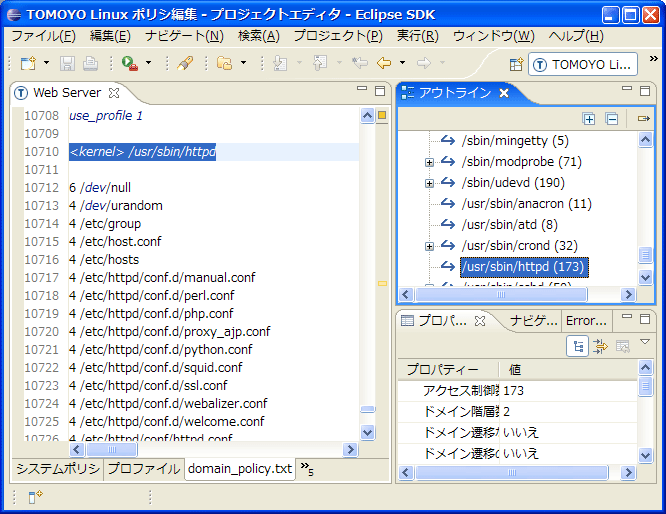Click Expand All in outline toolbar
The height and width of the screenshot is (514, 666).
coord(589,119)
